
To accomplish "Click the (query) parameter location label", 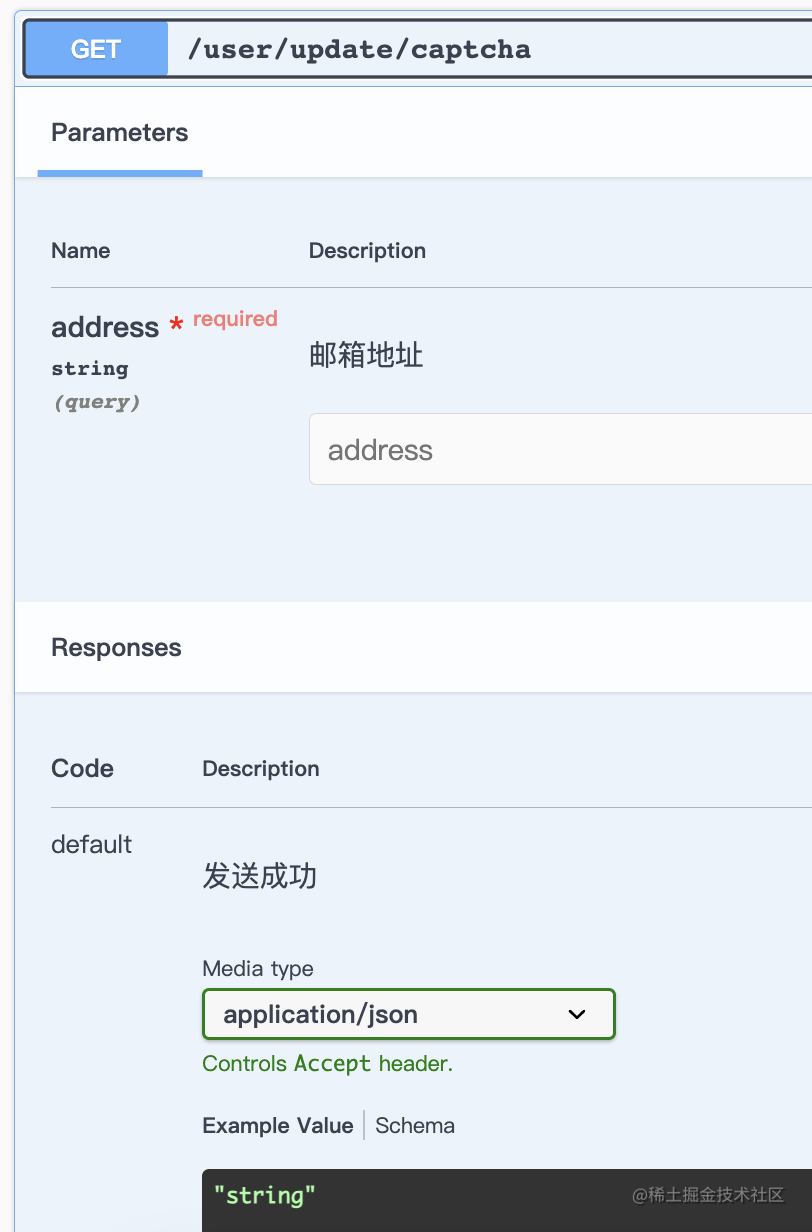I will click(97, 402).
